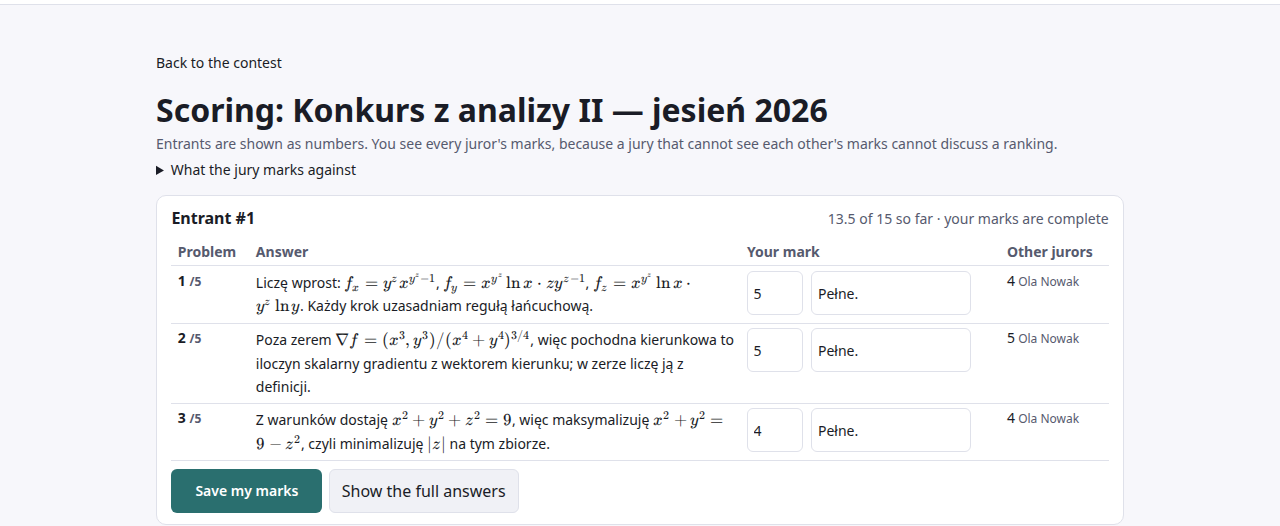
Task: Select the comment field for Problem 3
Action: [891, 430]
